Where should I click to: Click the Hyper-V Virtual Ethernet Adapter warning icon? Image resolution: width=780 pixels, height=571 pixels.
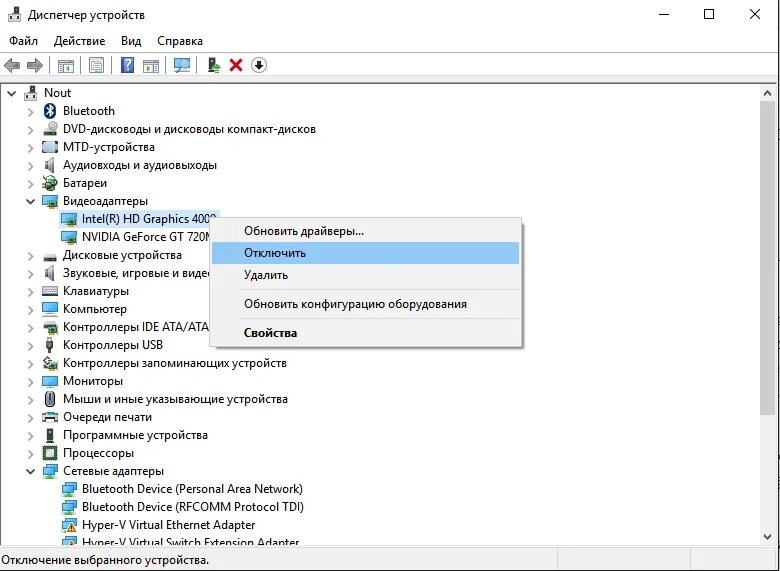(69, 525)
